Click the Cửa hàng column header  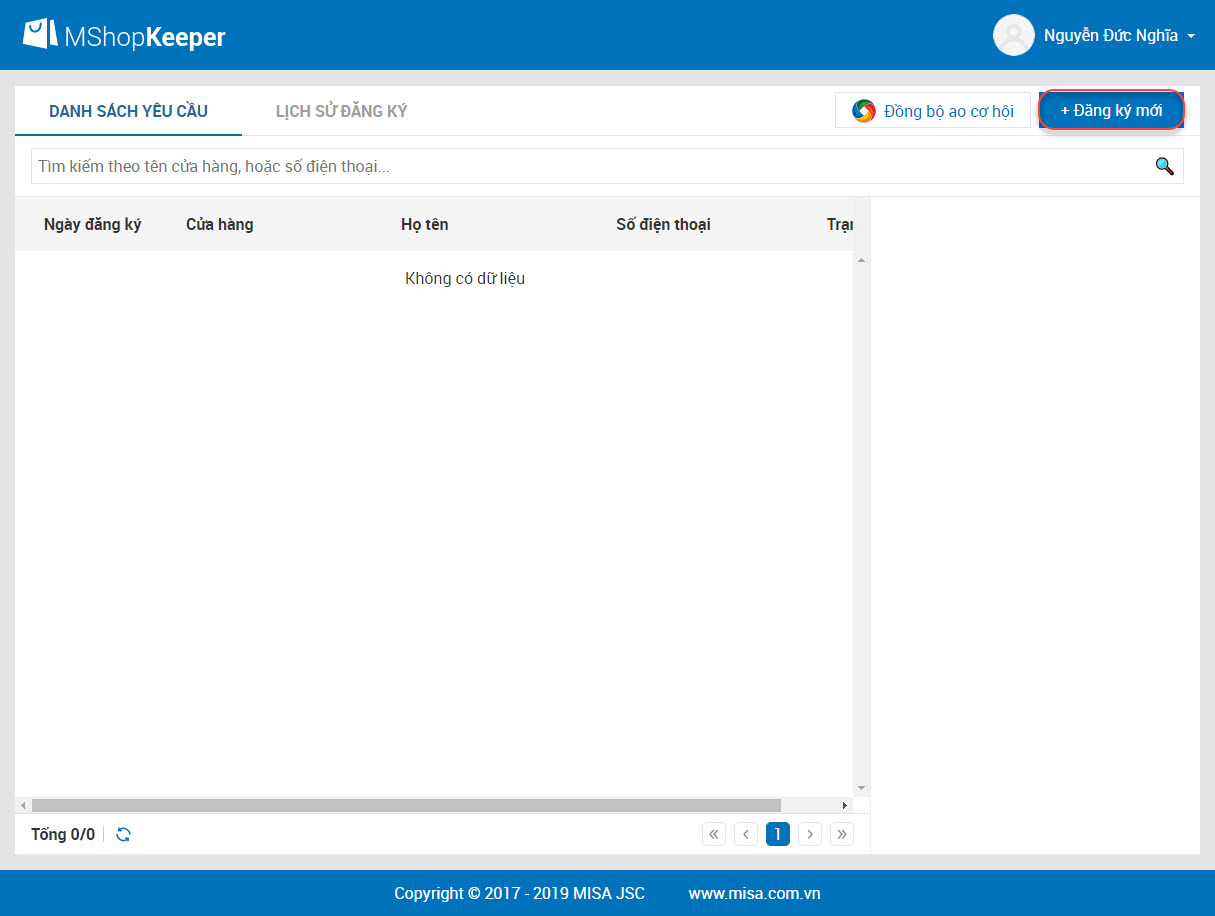(x=219, y=224)
